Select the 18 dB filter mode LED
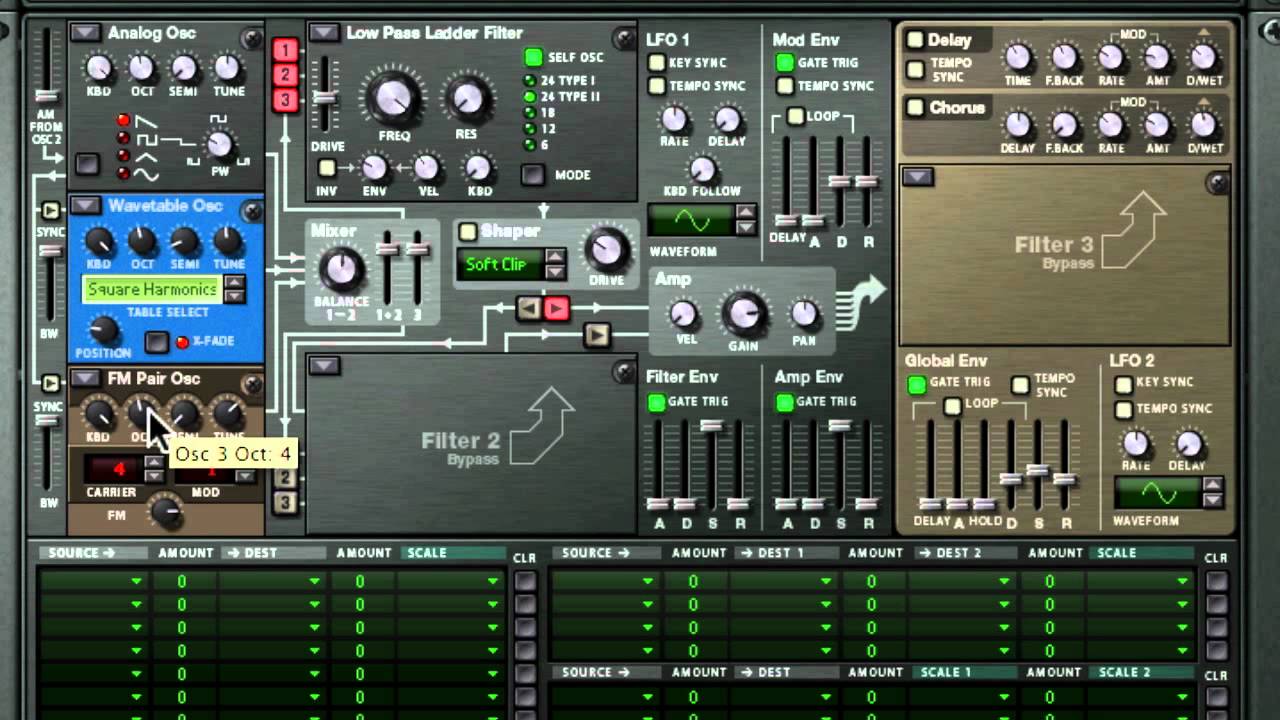Viewport: 1280px width, 720px height. coord(530,113)
